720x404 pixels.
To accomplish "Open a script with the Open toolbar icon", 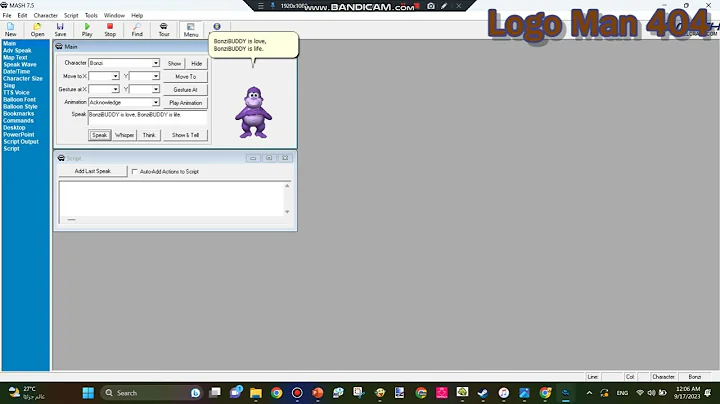I will [x=37, y=30].
